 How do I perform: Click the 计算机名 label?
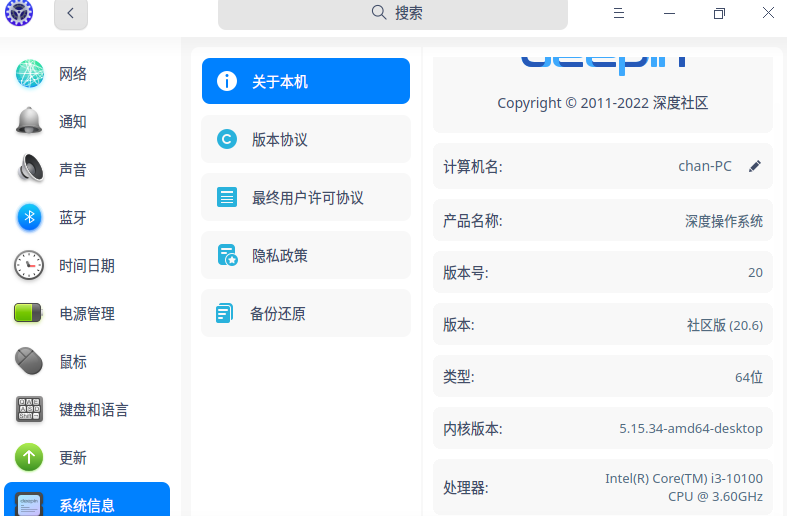[472, 167]
